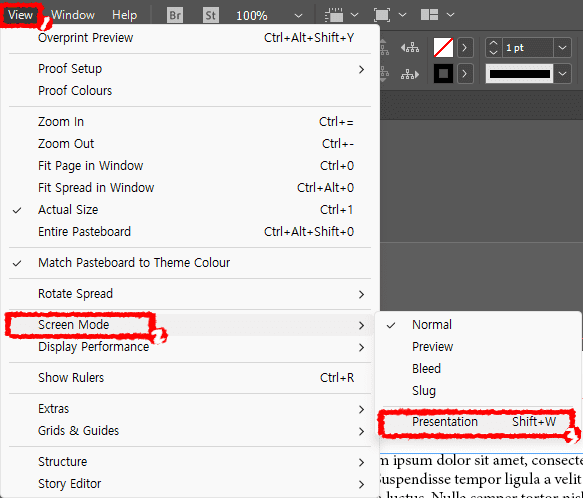The width and height of the screenshot is (583, 498).
Task: Open the fill swatch flyout arrow
Action: [x=465, y=48]
